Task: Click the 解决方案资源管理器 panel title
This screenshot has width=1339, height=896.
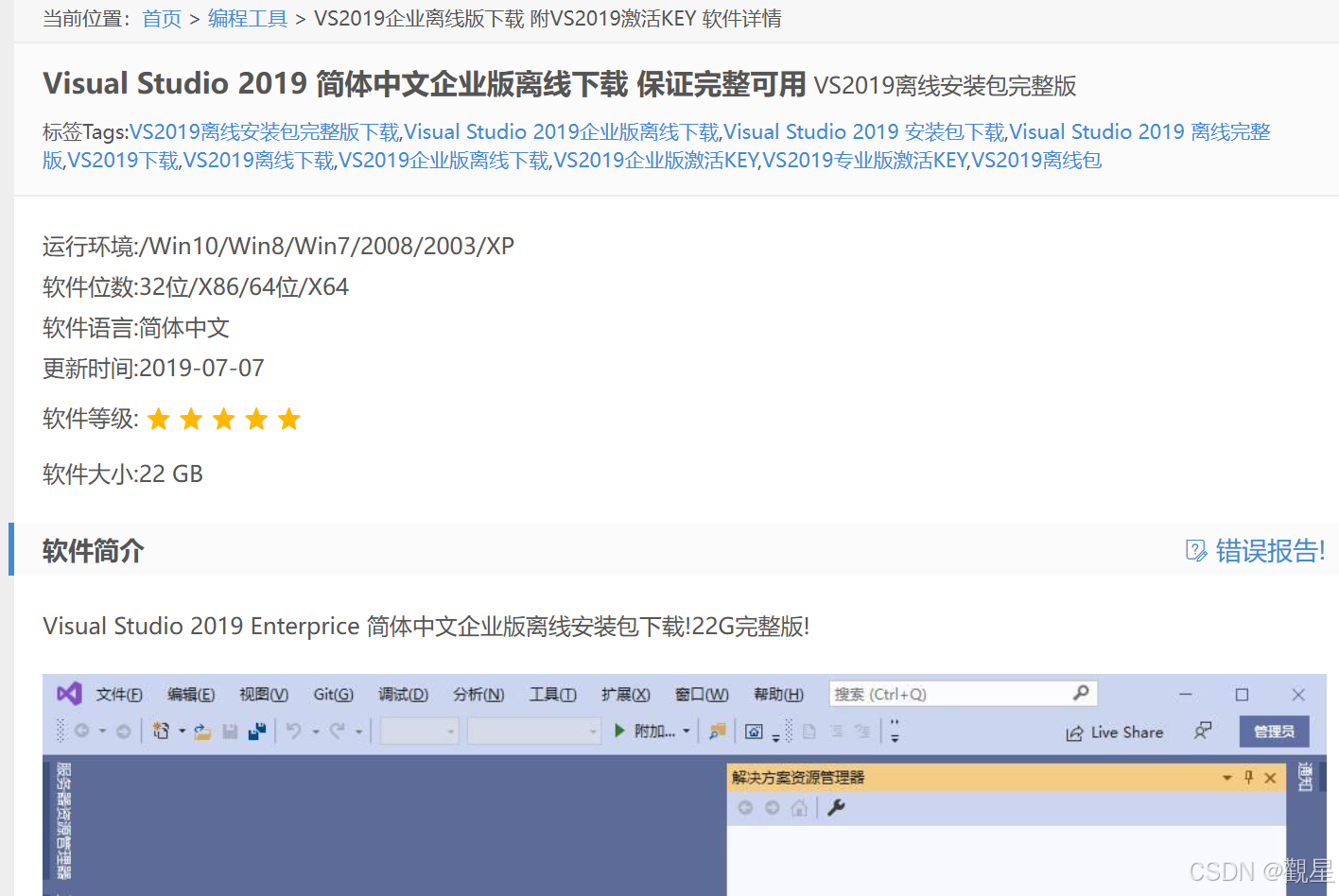Action: [798, 777]
